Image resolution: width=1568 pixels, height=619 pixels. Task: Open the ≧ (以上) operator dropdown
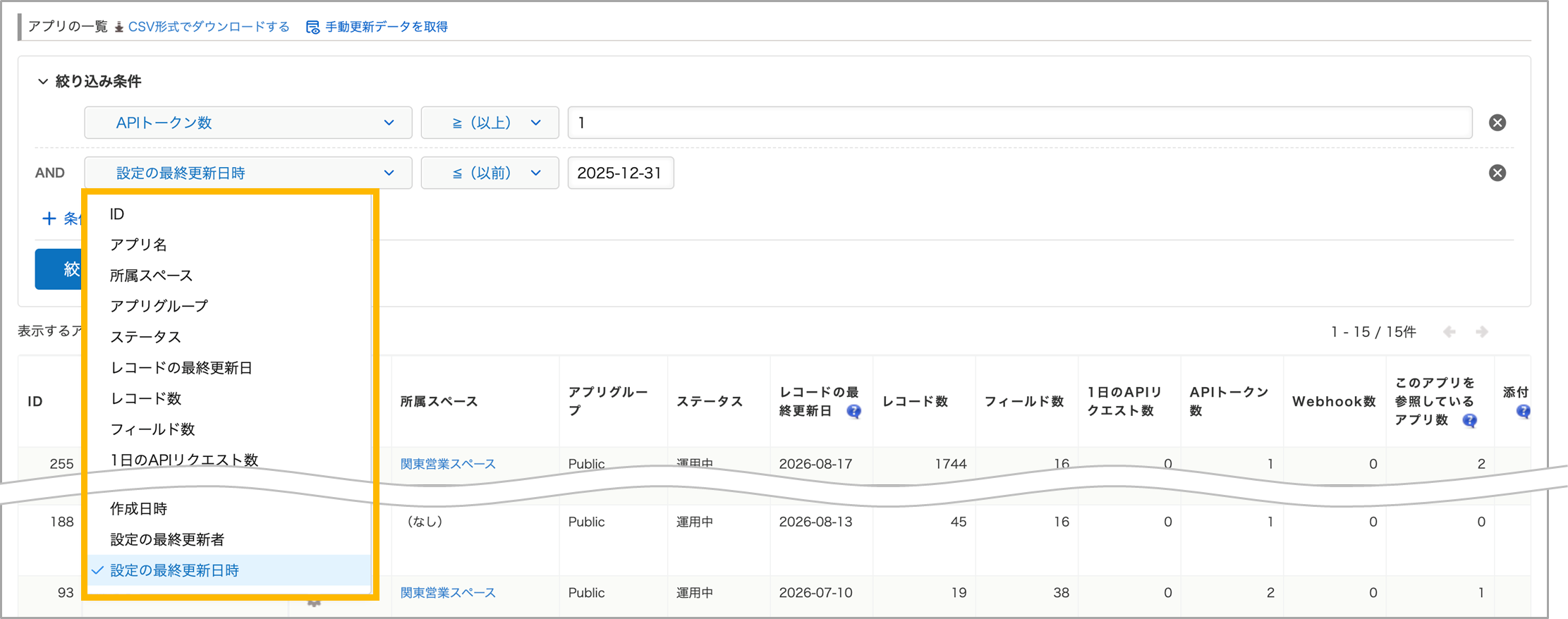(490, 123)
